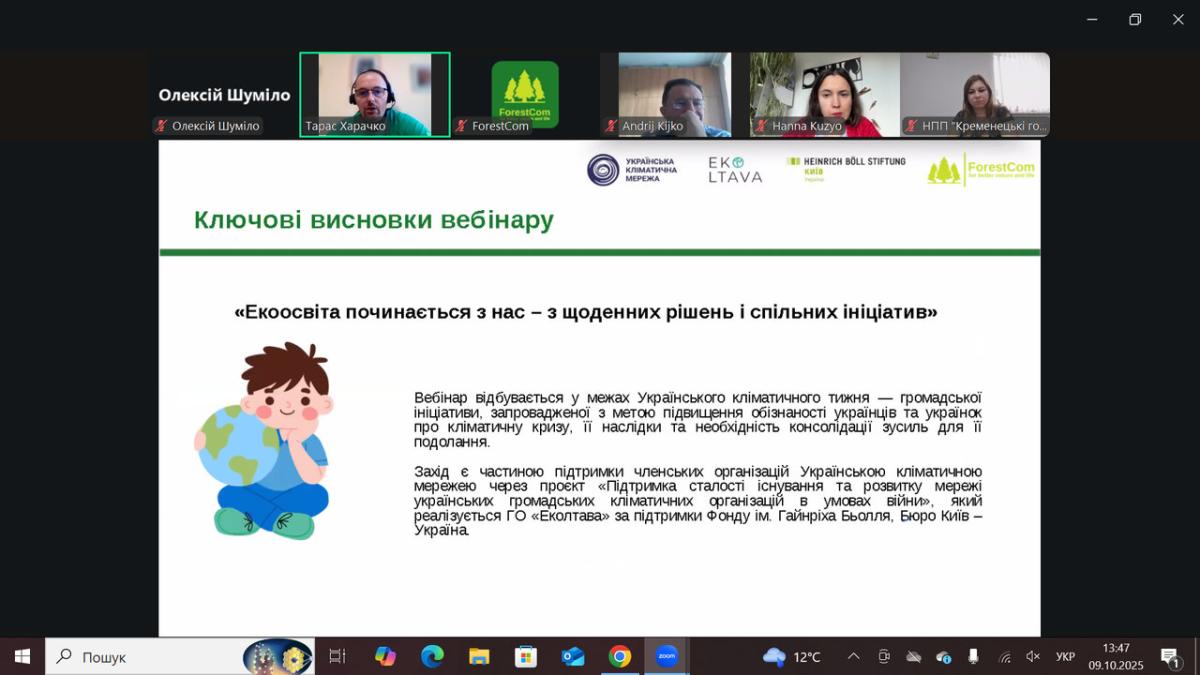The height and width of the screenshot is (675, 1200).
Task: Click ForestCom logo in slide header
Action: point(981,170)
